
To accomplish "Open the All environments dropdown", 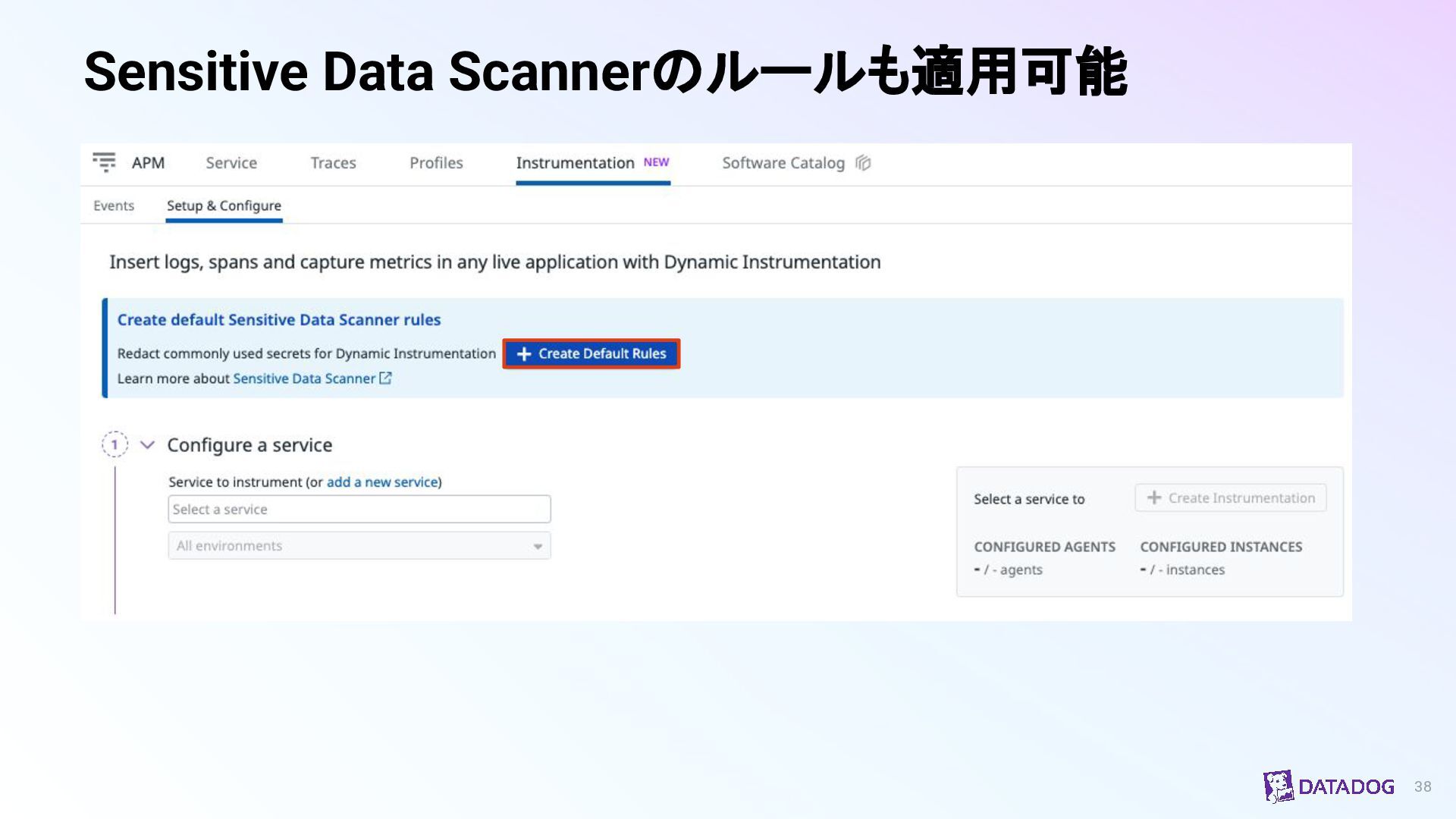I will click(x=359, y=546).
